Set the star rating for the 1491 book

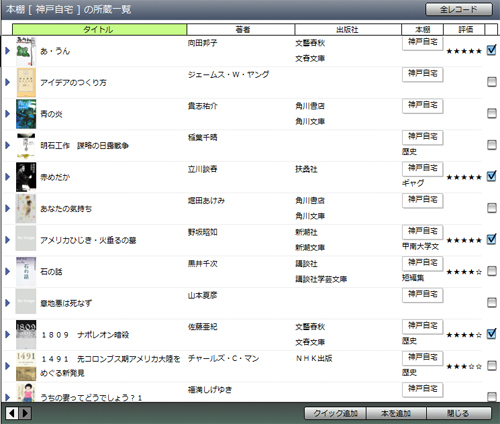pos(464,366)
